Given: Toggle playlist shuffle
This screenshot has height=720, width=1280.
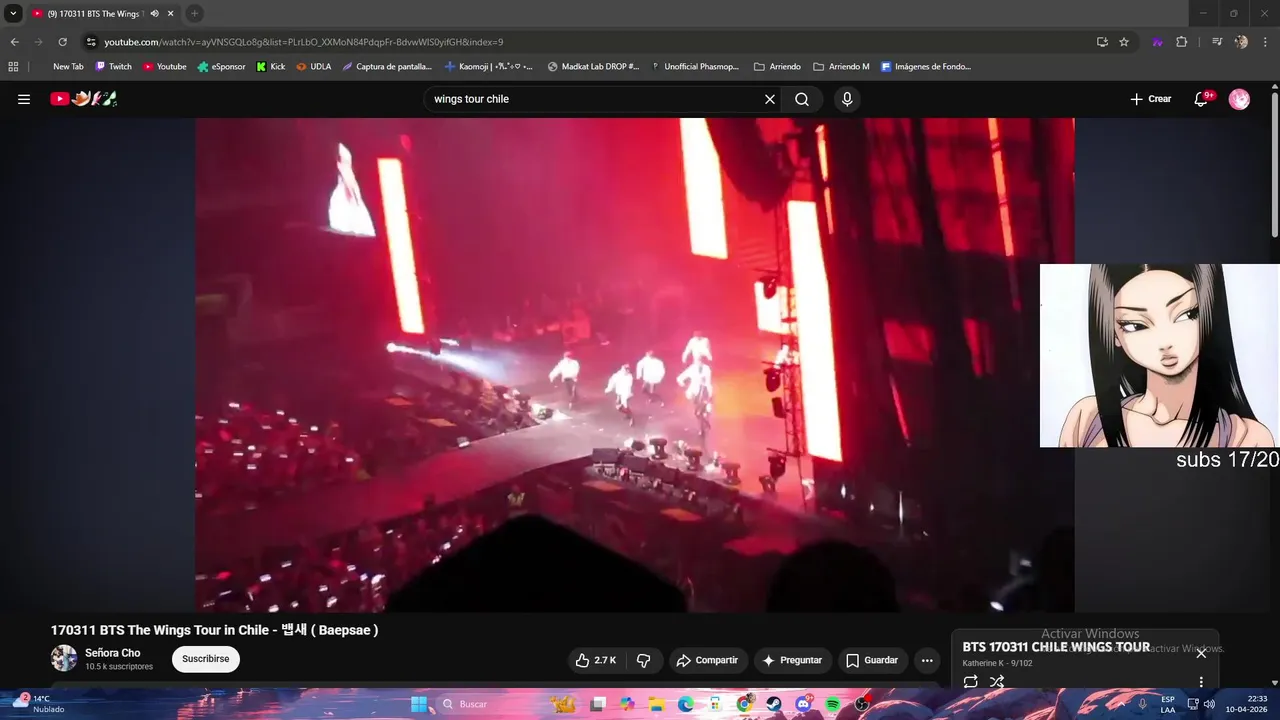Looking at the screenshot, I should (x=997, y=682).
